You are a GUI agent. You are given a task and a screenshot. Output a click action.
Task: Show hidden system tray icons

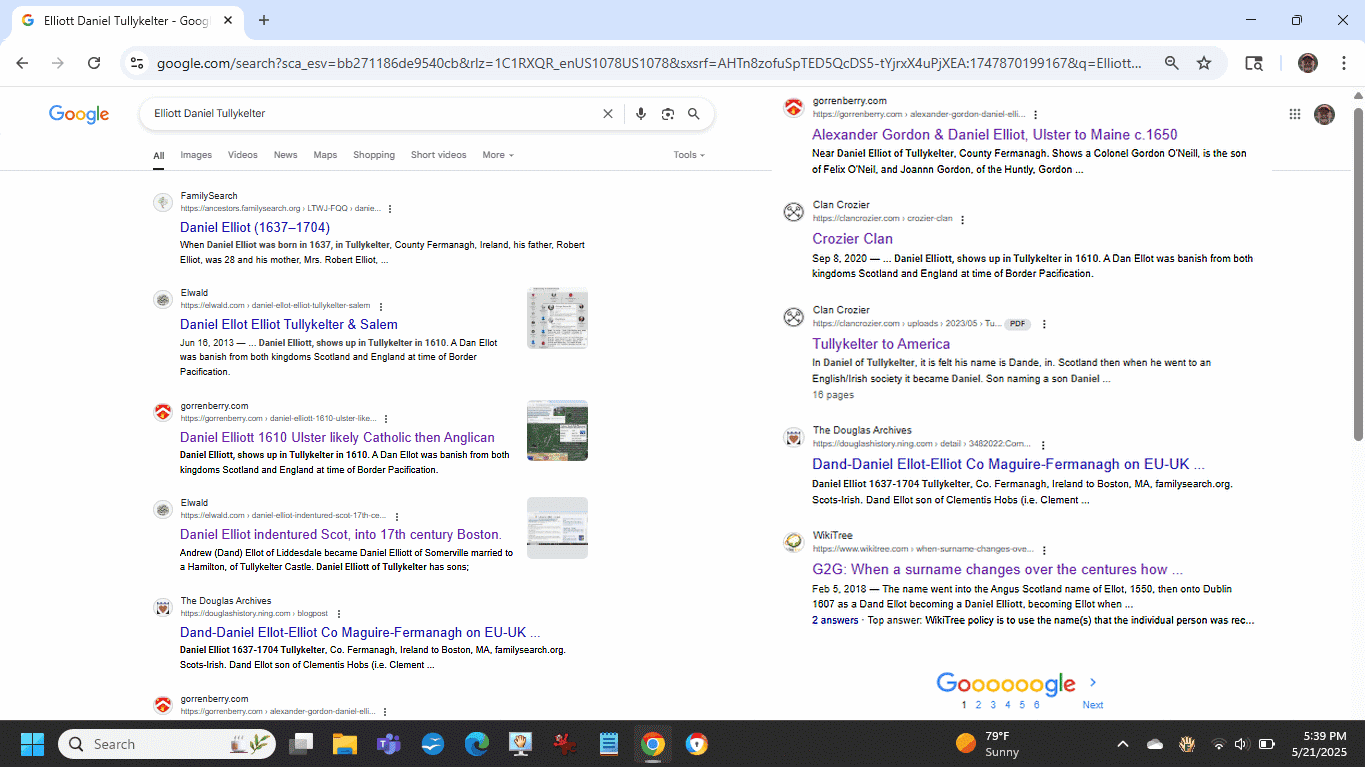pos(1122,744)
